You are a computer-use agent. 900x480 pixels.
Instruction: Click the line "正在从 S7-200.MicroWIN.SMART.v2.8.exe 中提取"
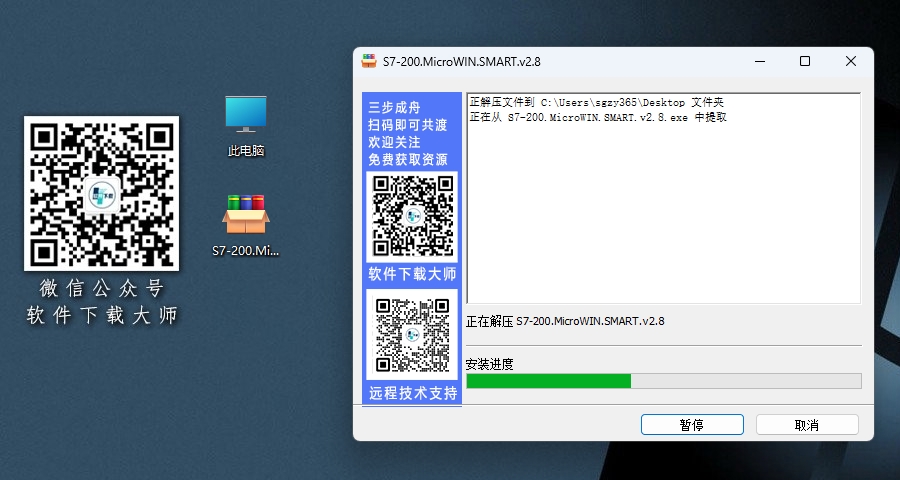tap(598, 117)
